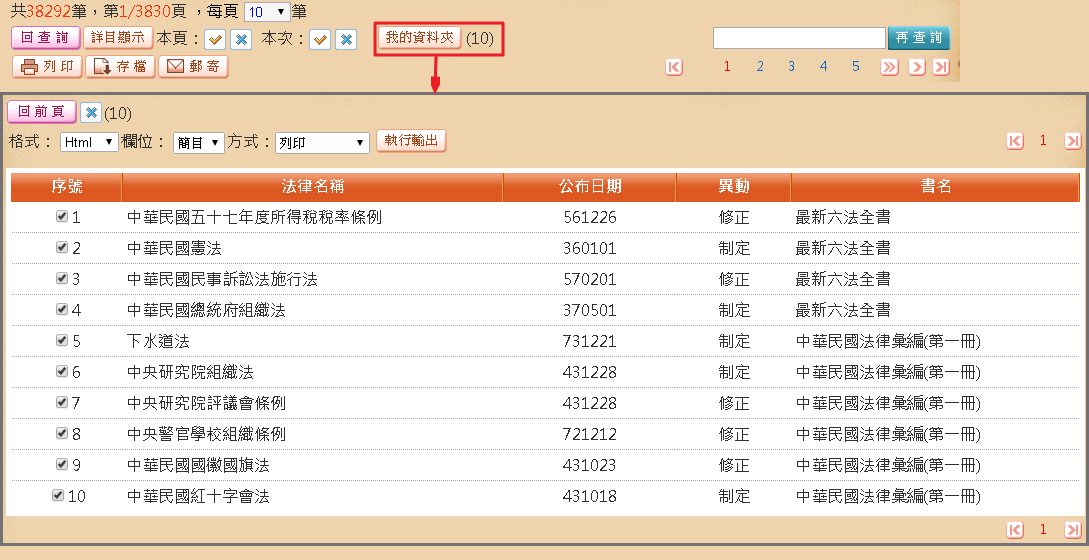Jump ahead with the double-arrow pagination icon
The width and height of the screenshot is (1089, 560).
tap(889, 67)
